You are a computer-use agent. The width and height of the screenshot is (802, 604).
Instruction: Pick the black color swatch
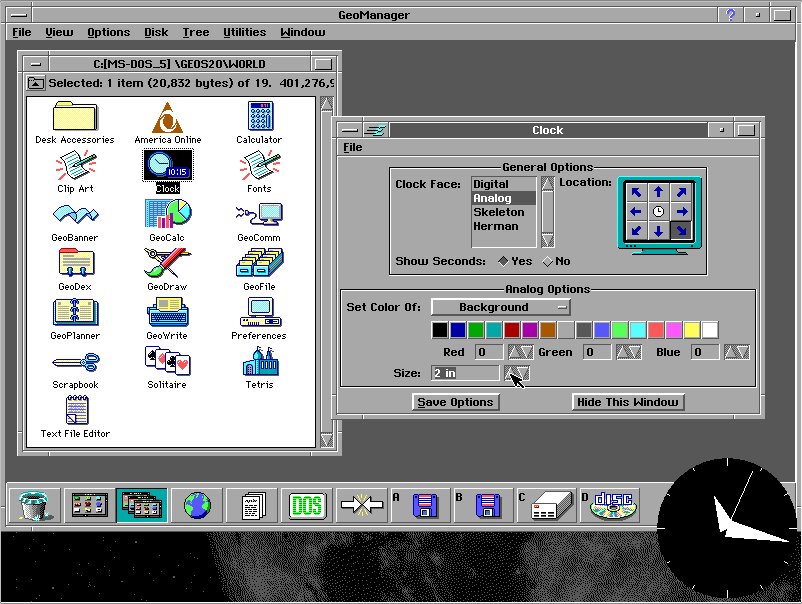[x=440, y=330]
